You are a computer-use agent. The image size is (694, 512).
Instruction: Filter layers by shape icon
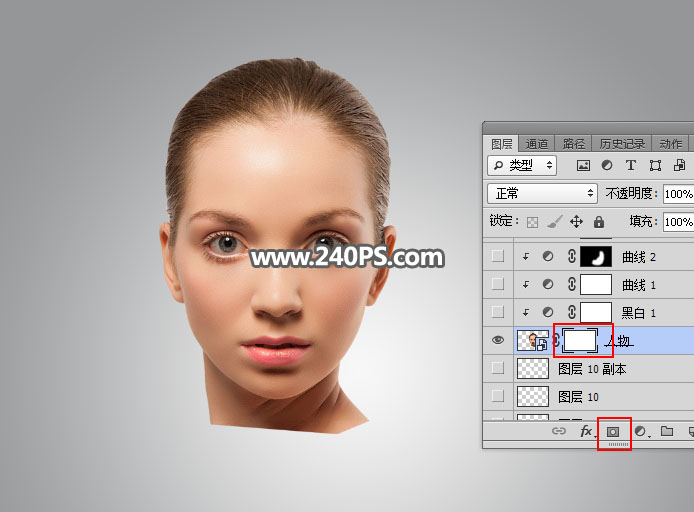[x=656, y=165]
